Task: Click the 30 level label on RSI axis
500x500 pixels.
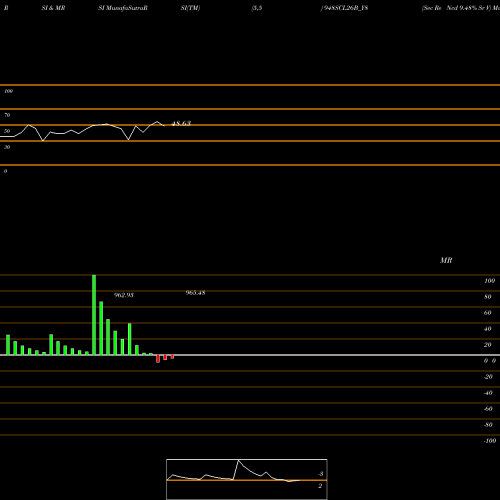Action: (x=7, y=147)
